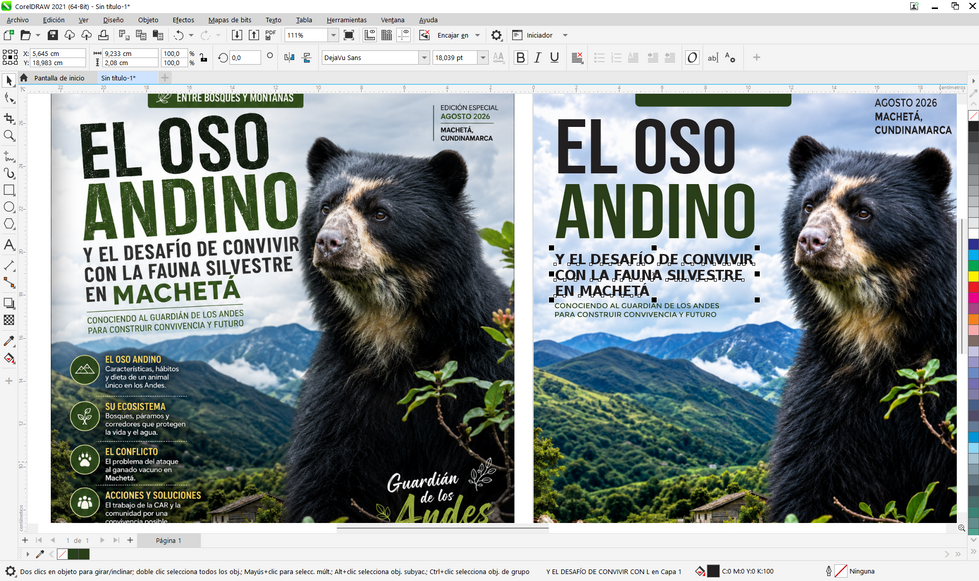Click the Import icon

pyautogui.click(x=237, y=36)
